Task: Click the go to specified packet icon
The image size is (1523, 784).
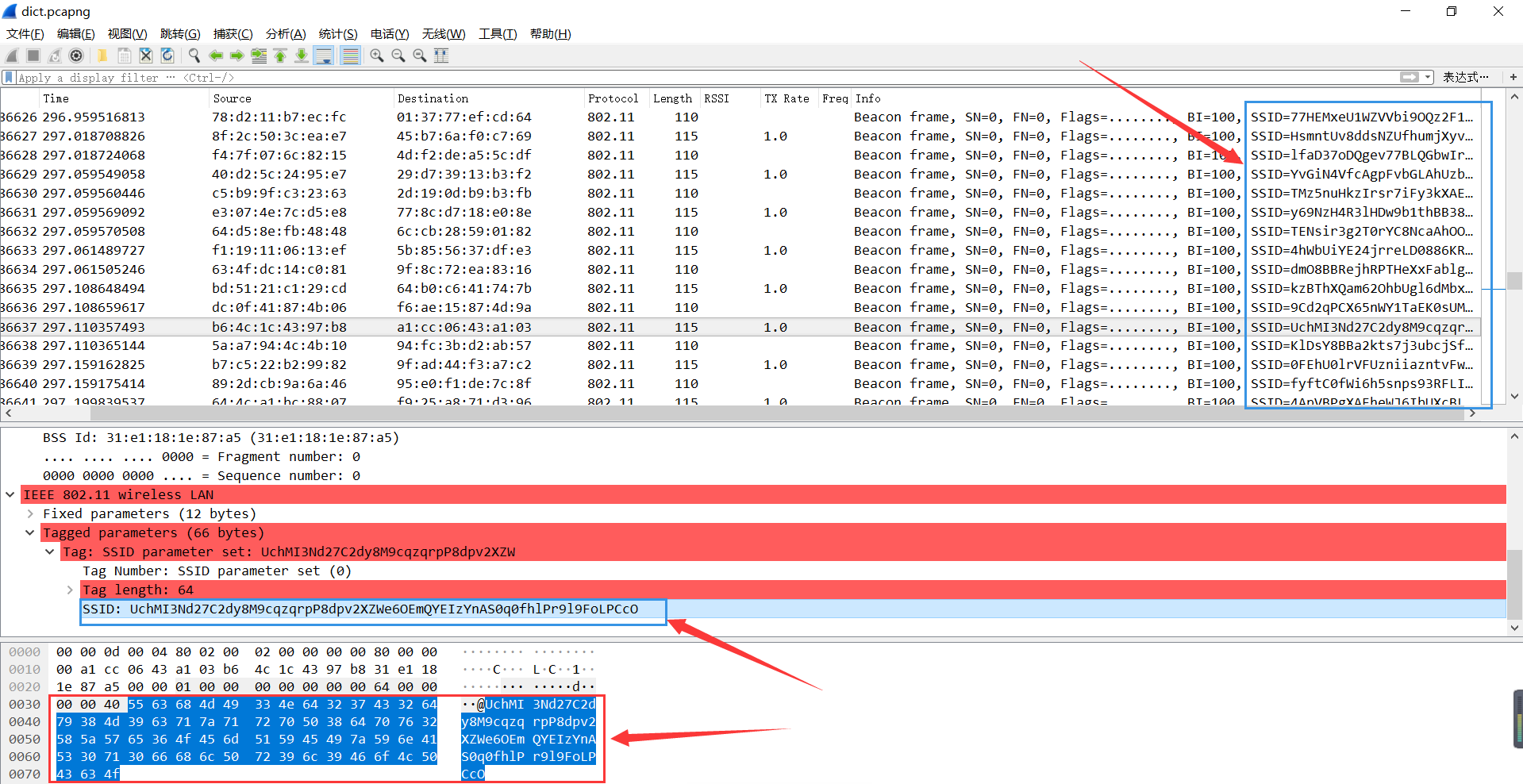Action: click(259, 56)
